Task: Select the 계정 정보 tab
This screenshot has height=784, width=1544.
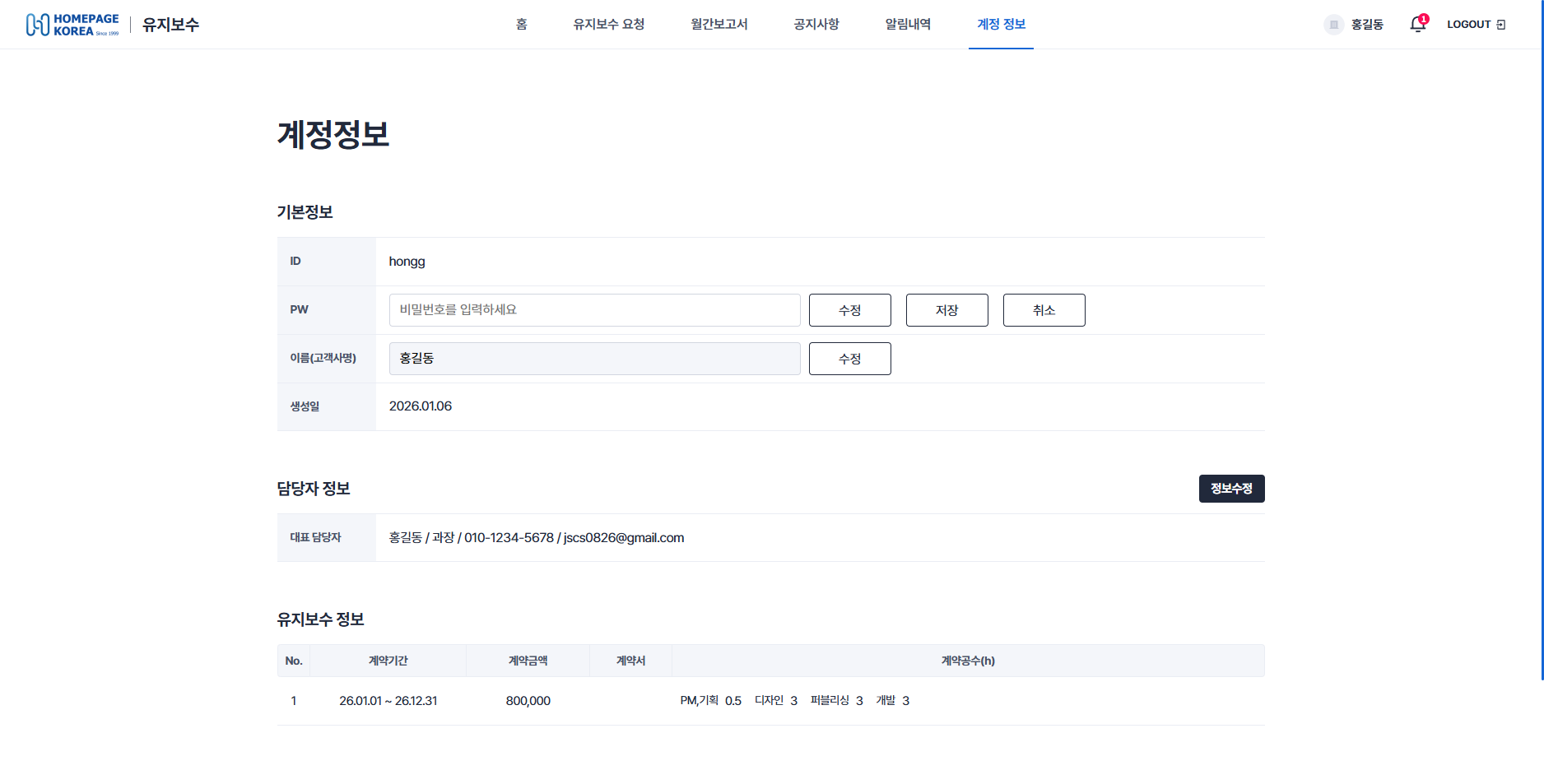Action: 1001,25
